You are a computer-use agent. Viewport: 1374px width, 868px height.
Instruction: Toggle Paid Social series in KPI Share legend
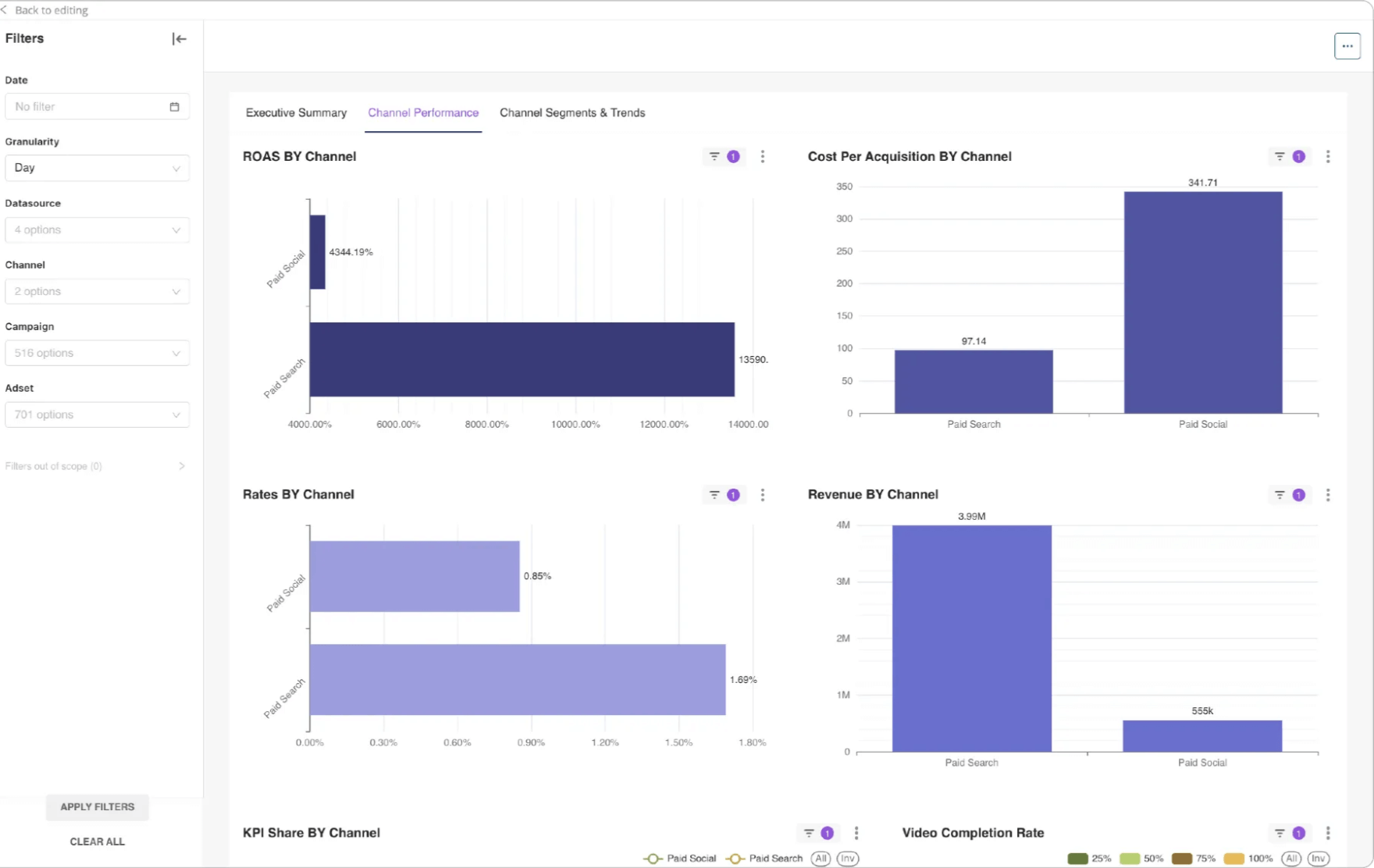tap(680, 858)
